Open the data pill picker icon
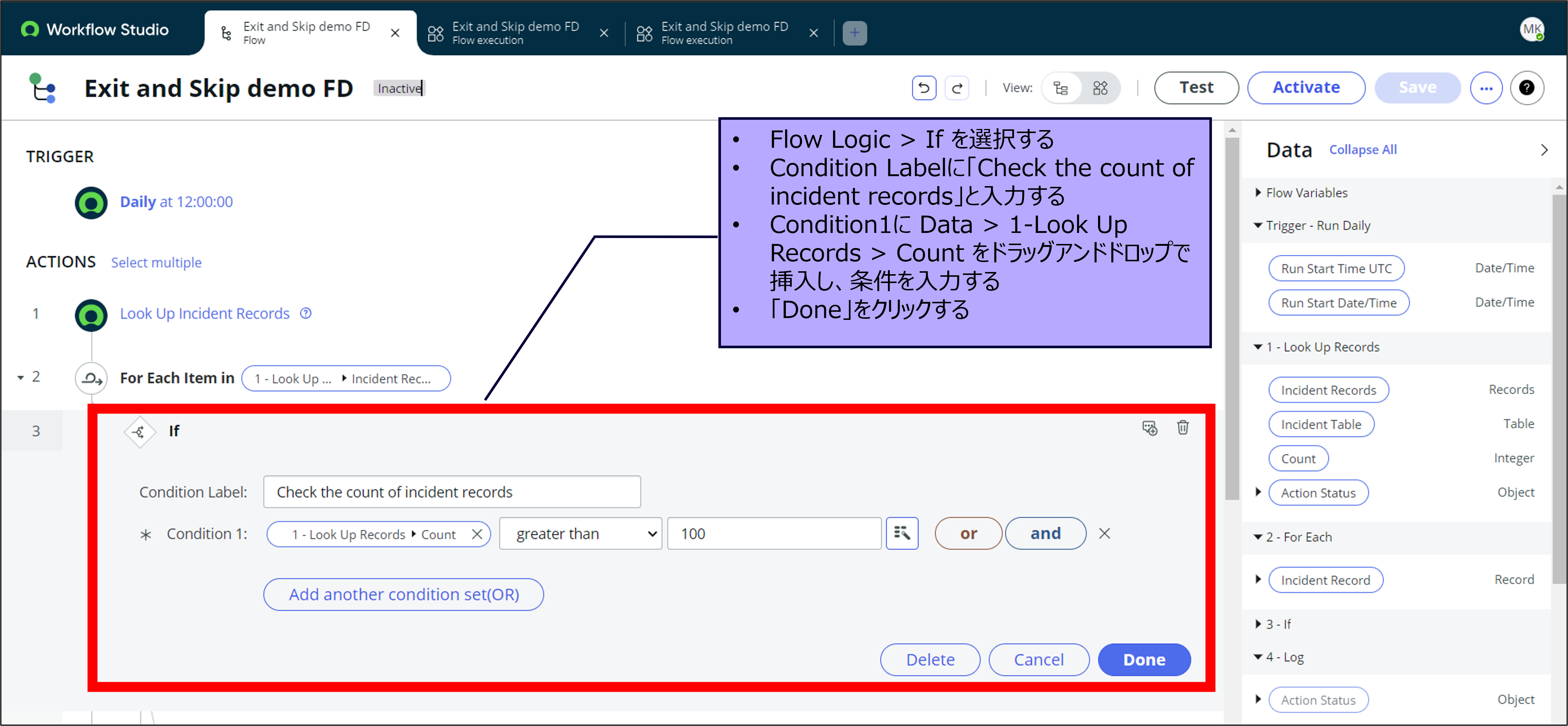 (902, 534)
